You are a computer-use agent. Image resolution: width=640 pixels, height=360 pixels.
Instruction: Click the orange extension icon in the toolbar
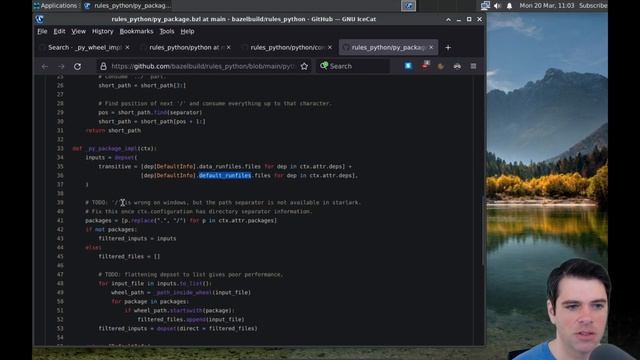point(441,66)
